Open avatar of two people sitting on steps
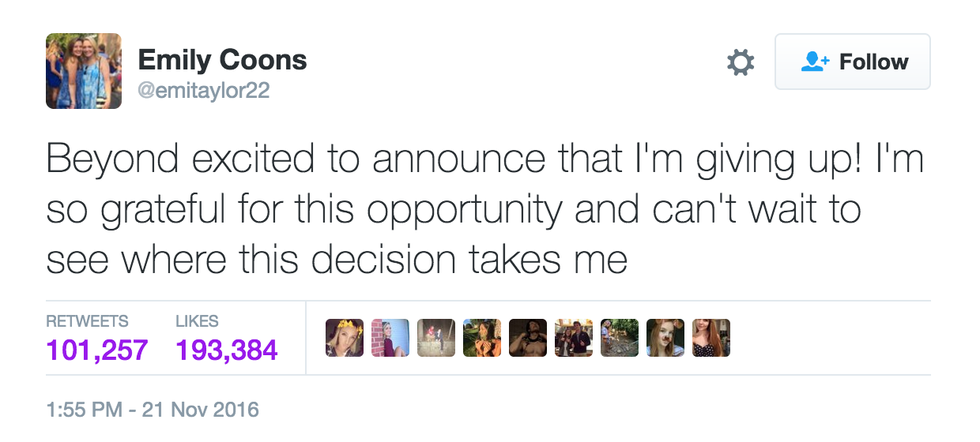This screenshot has width=980, height=442. coord(437,338)
